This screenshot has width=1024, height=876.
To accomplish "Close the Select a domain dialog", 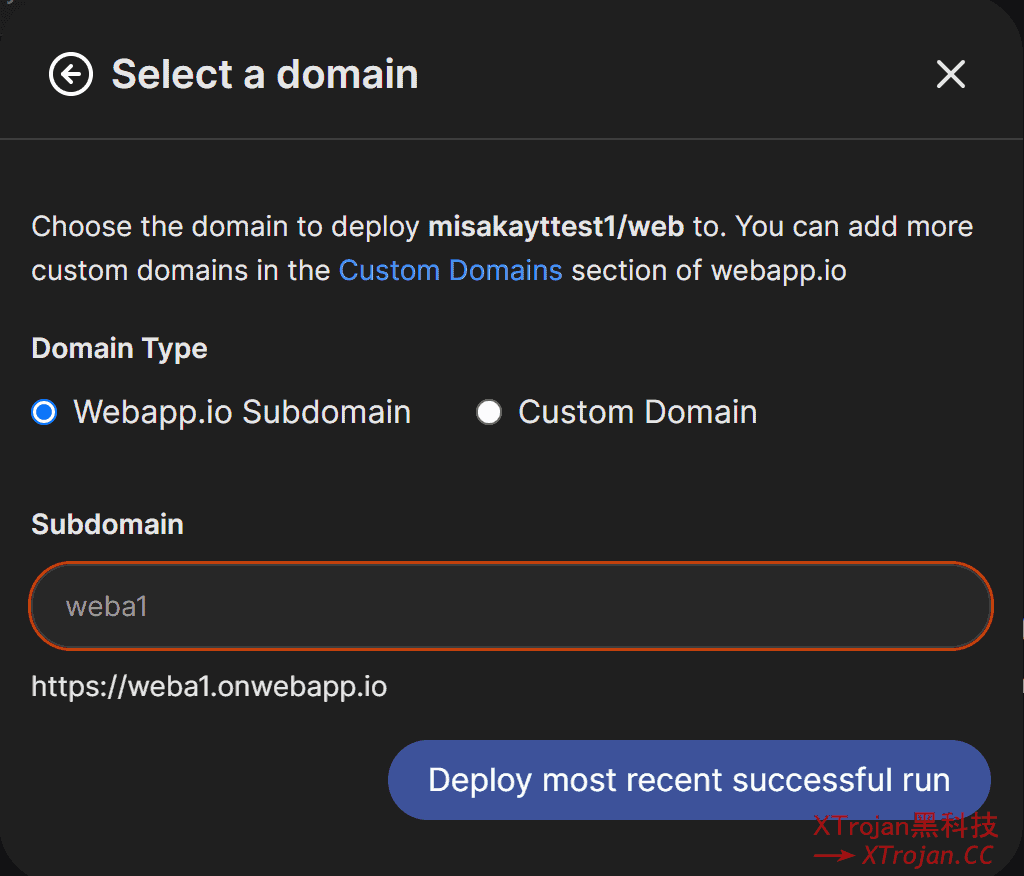I will [x=950, y=74].
